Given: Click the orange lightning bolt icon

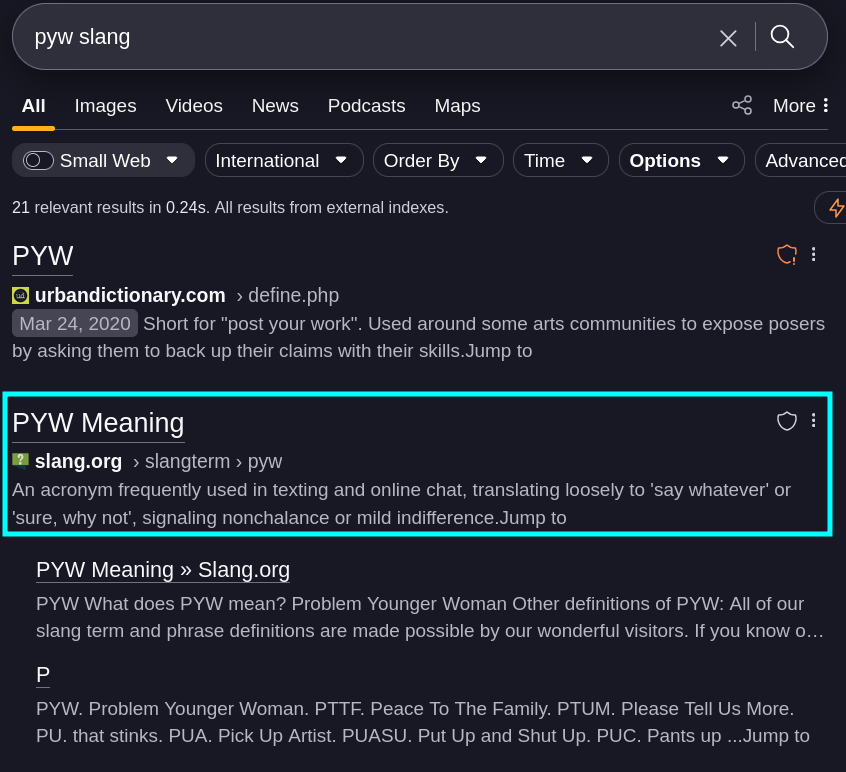Looking at the screenshot, I should 835,207.
